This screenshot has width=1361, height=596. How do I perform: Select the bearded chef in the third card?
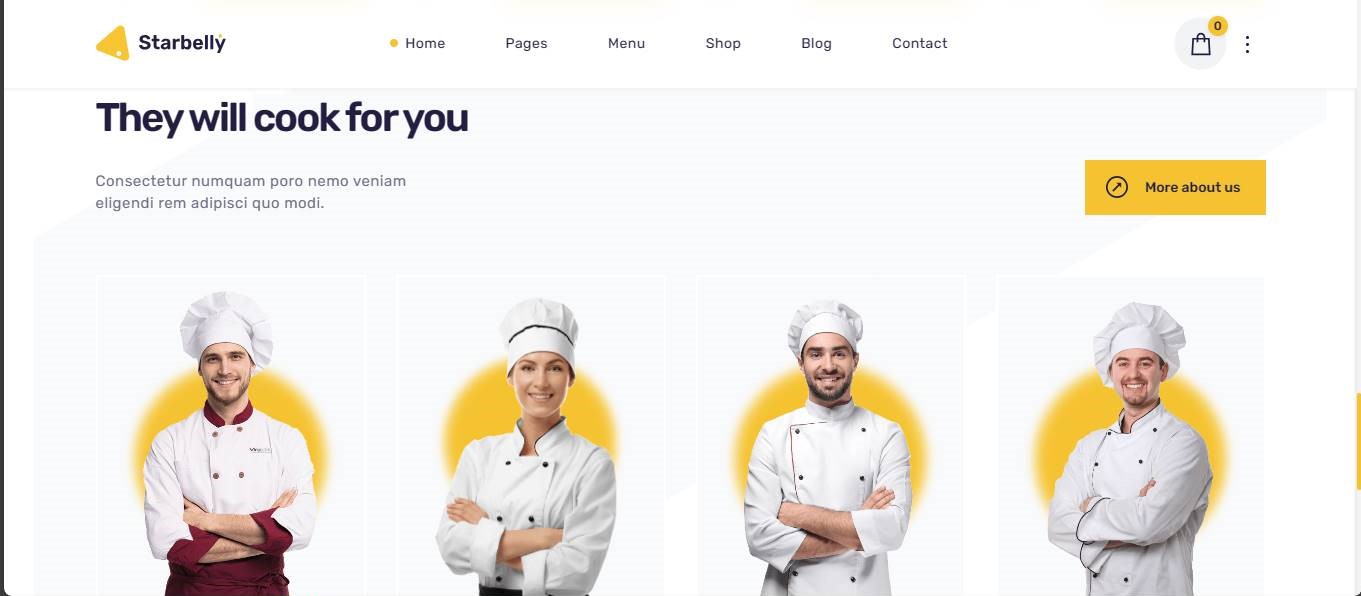830,436
